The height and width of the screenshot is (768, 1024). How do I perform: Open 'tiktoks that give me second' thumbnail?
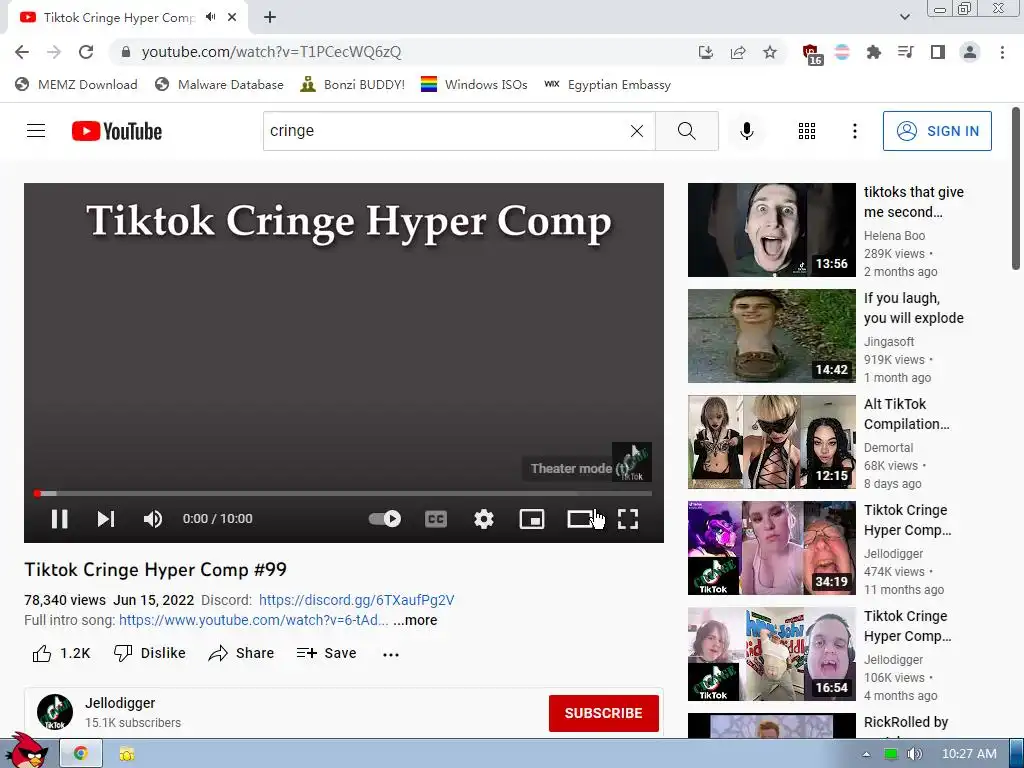click(771, 230)
